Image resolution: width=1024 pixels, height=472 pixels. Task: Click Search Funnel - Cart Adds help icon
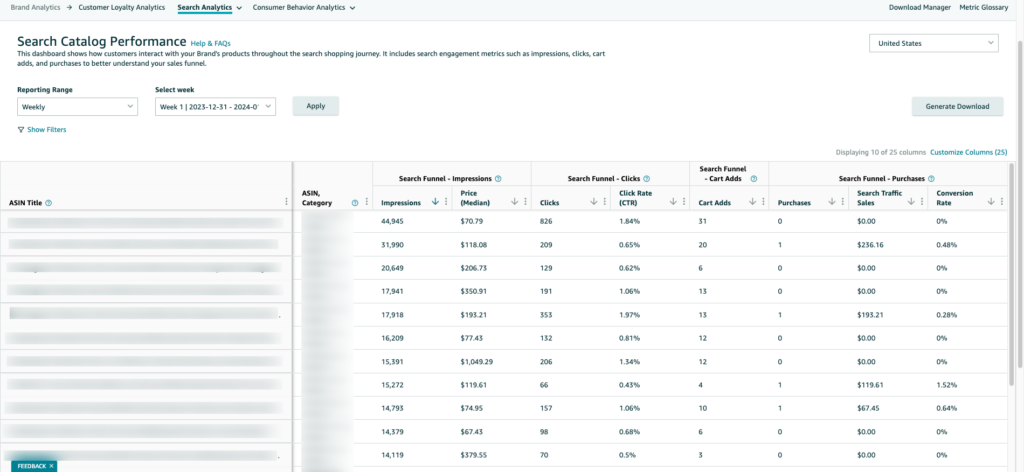click(754, 178)
